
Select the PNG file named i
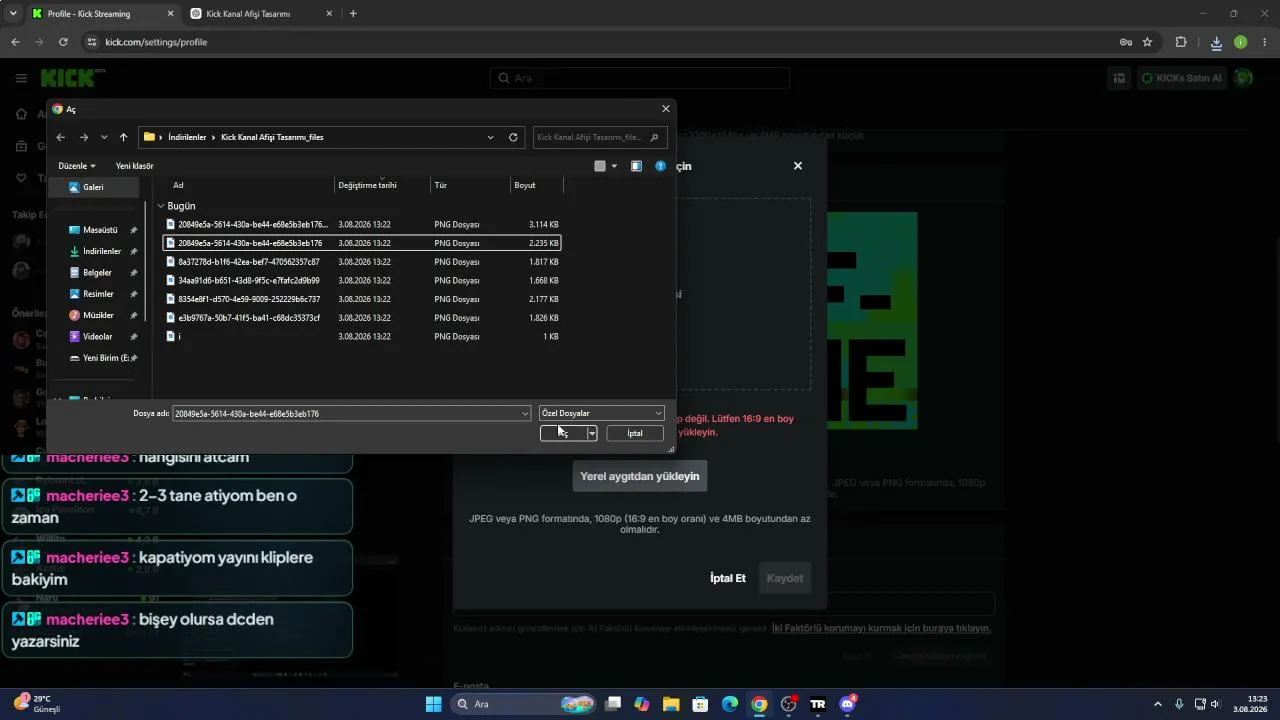point(362,337)
